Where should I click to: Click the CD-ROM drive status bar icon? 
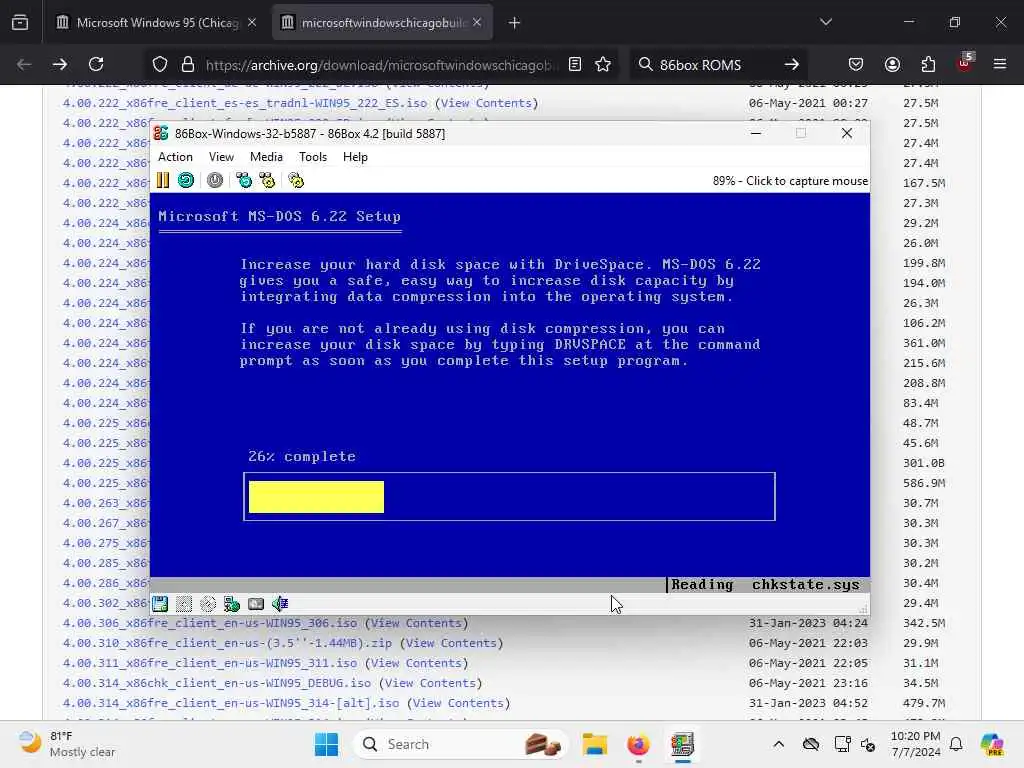(x=208, y=603)
